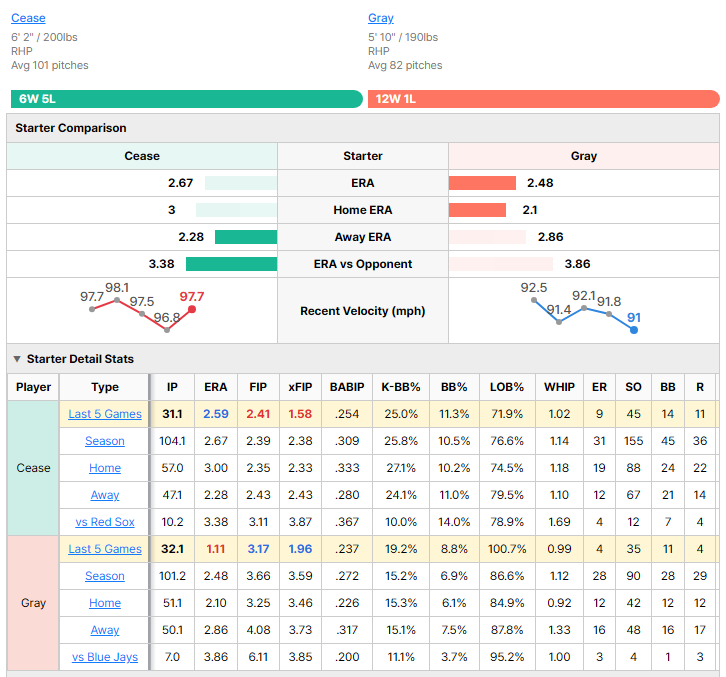Open Gray's Home stats link
The width and height of the screenshot is (726, 677).
pos(105,603)
